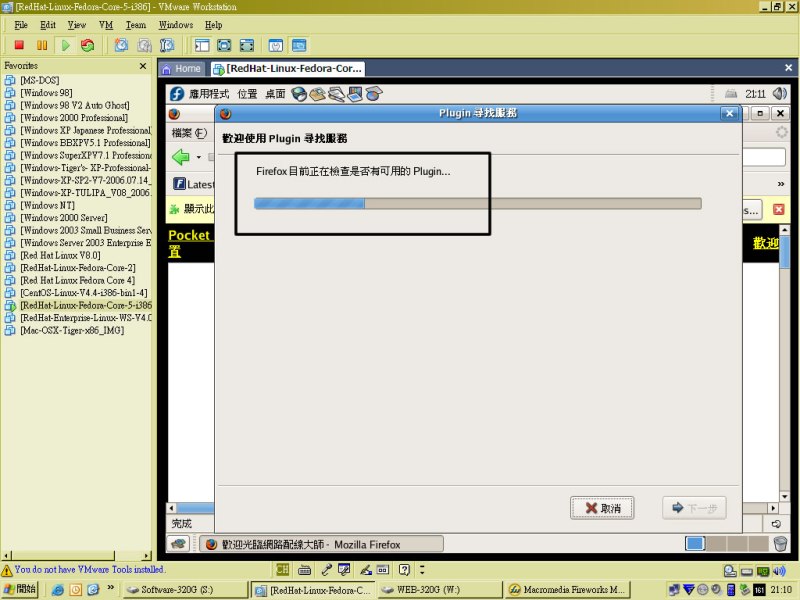Click the red Power Off toolbar button
This screenshot has width=800, height=600.
pyautogui.click(x=19, y=45)
